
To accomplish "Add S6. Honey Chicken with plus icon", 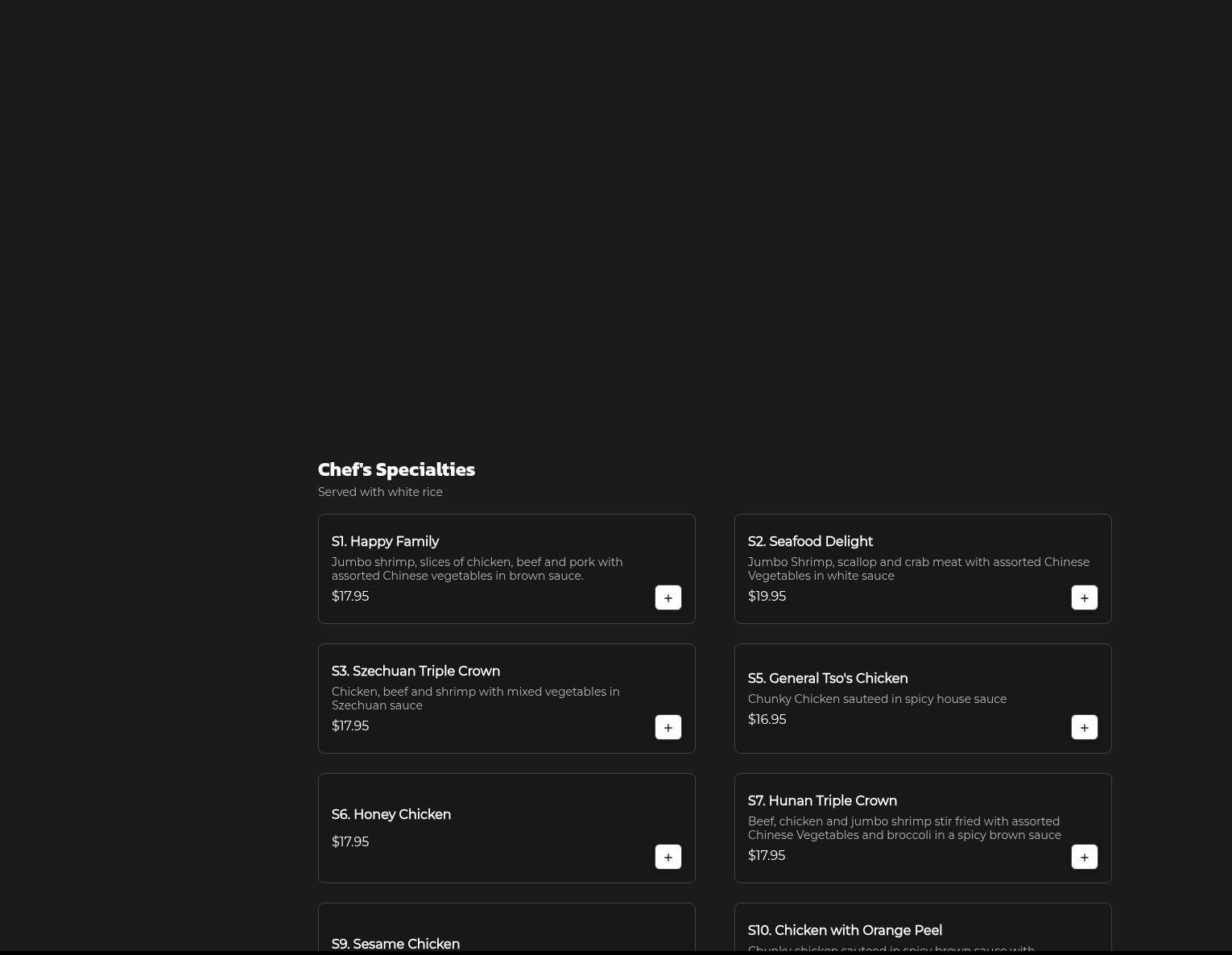I will 668,857.
